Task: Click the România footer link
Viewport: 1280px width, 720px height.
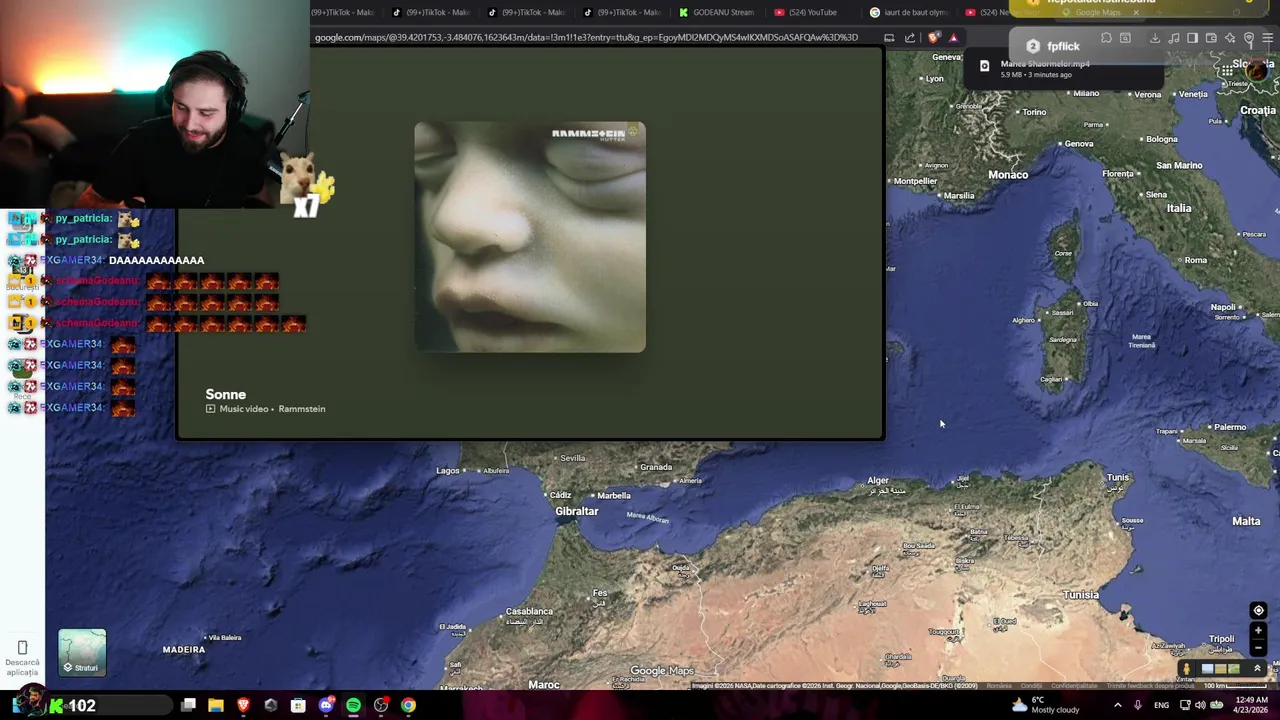Action: click(x=999, y=686)
